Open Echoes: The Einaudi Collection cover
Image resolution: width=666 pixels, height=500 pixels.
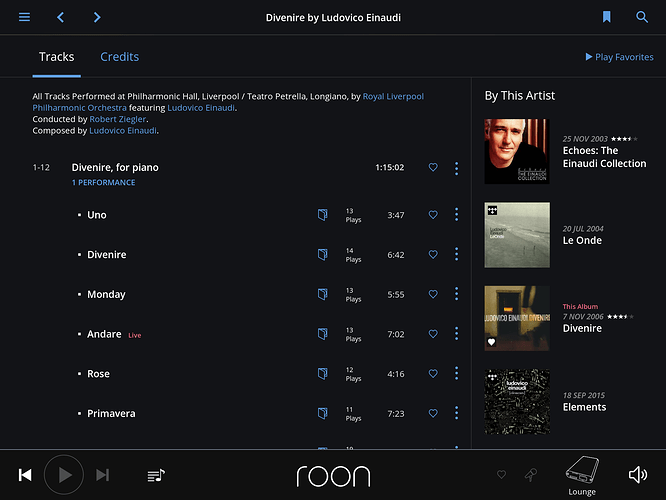517,151
